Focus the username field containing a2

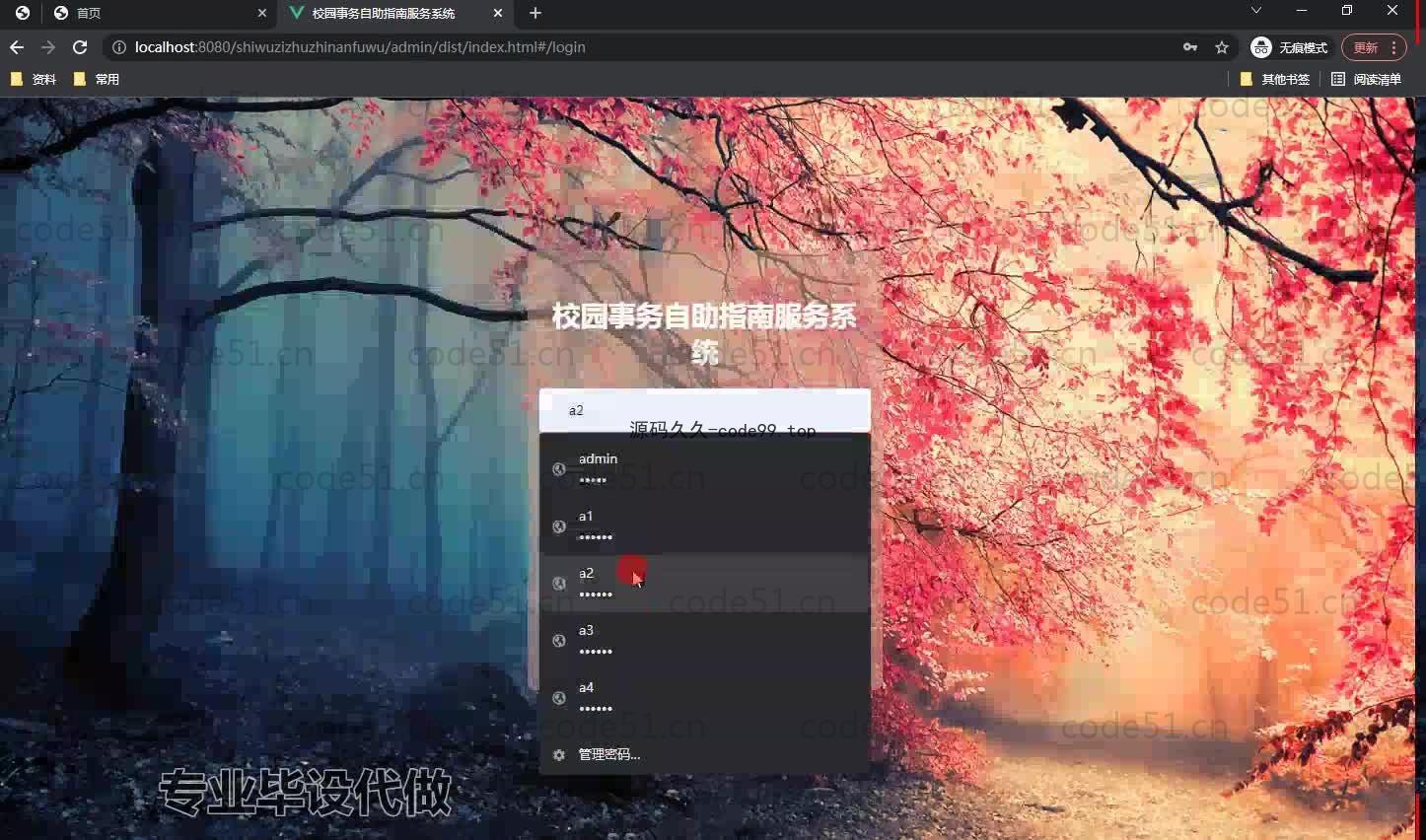pyautogui.click(x=705, y=410)
